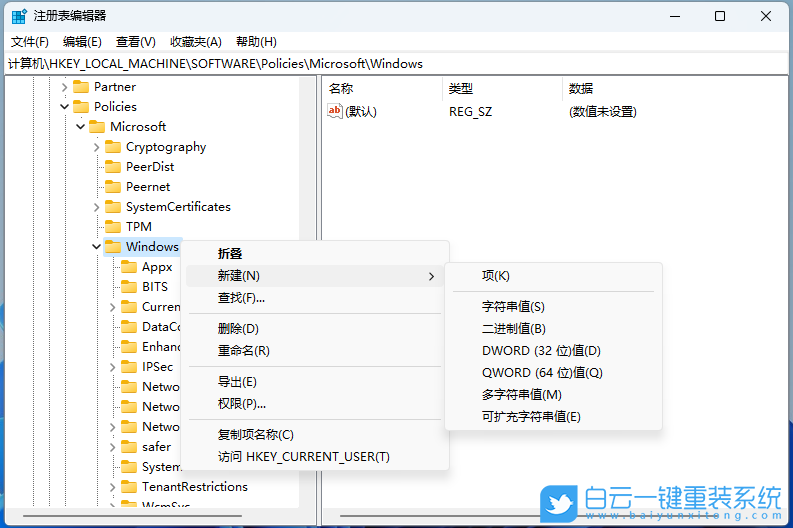Open the 收藏夹(A) menu
Viewport: 793px width, 528px height.
tap(196, 42)
